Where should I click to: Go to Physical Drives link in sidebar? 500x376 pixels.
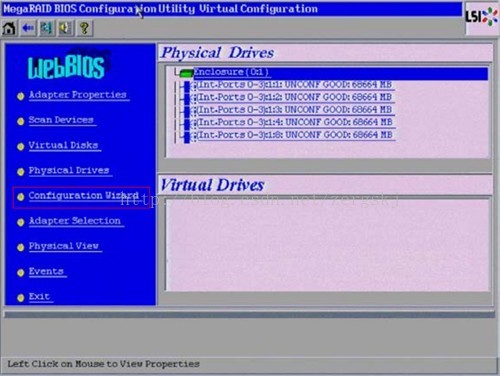coord(69,171)
